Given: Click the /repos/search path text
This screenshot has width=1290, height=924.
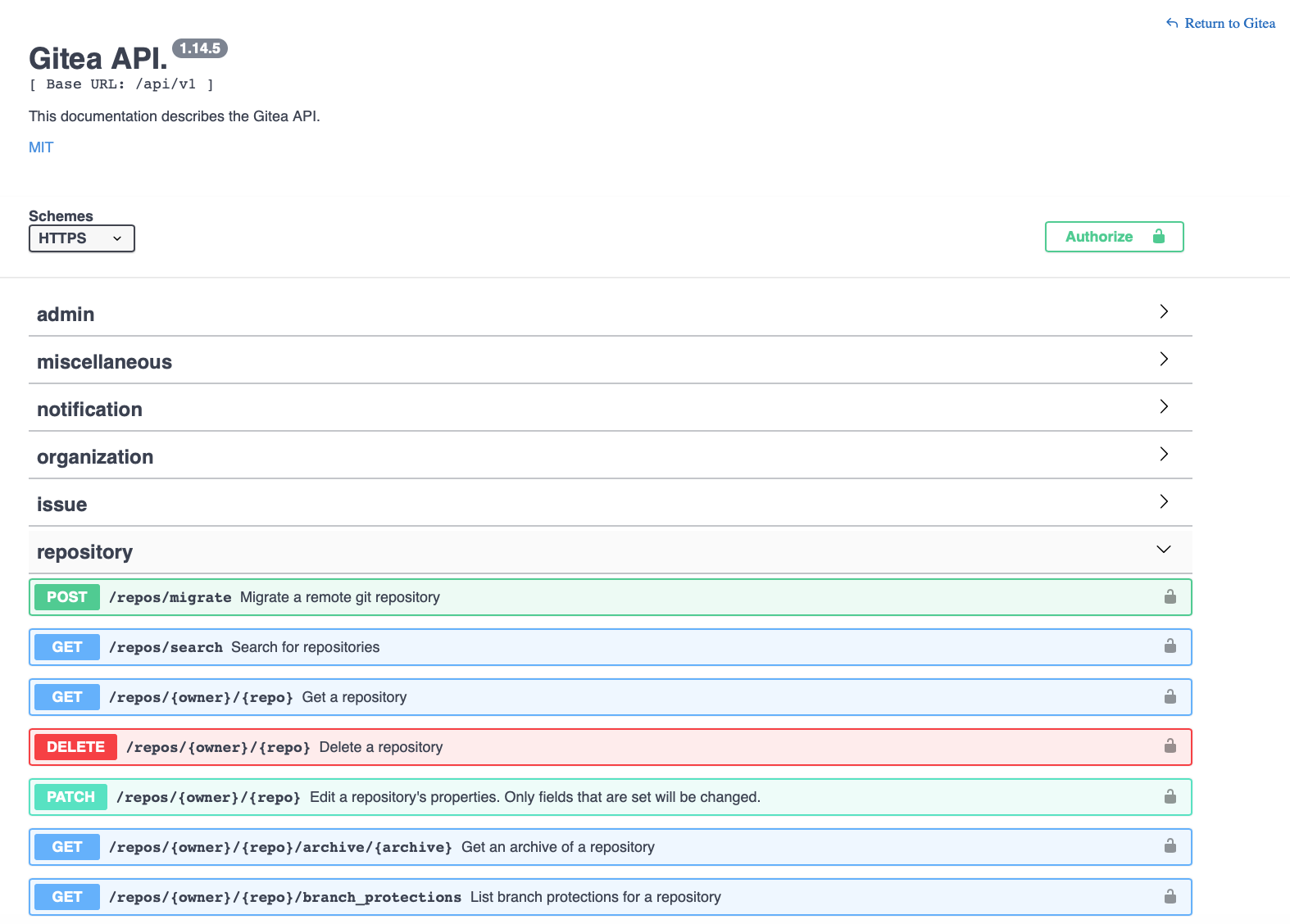Looking at the screenshot, I should (x=166, y=647).
